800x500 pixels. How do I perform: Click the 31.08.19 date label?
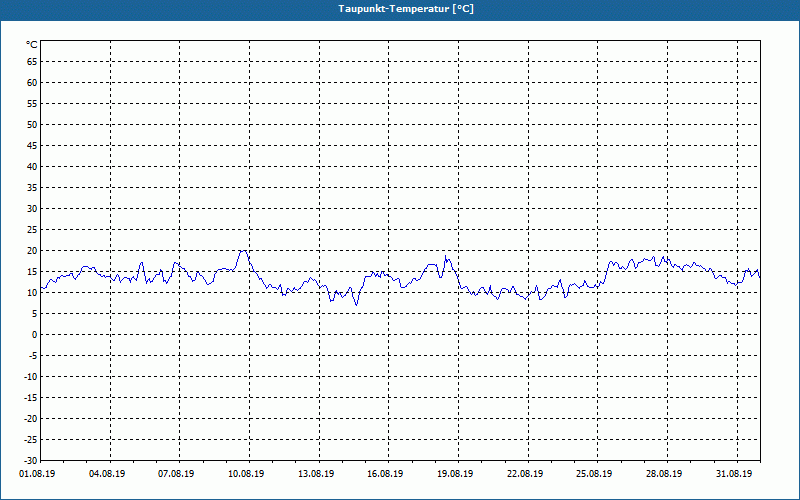point(734,474)
